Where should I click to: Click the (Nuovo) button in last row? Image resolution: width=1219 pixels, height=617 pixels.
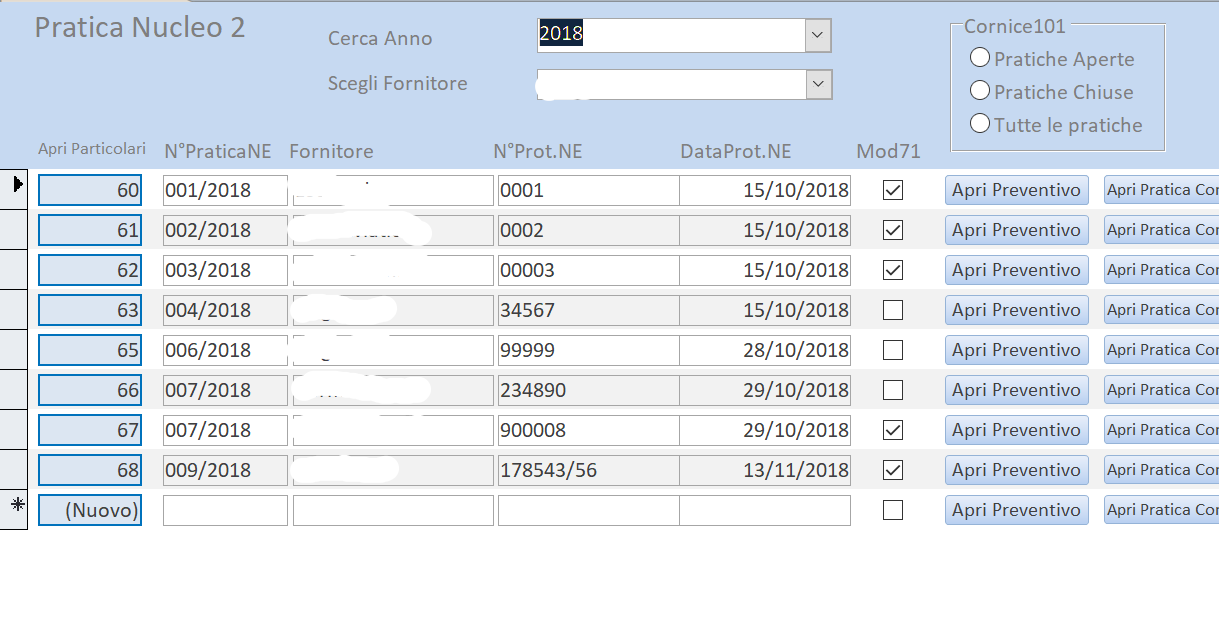pos(90,510)
